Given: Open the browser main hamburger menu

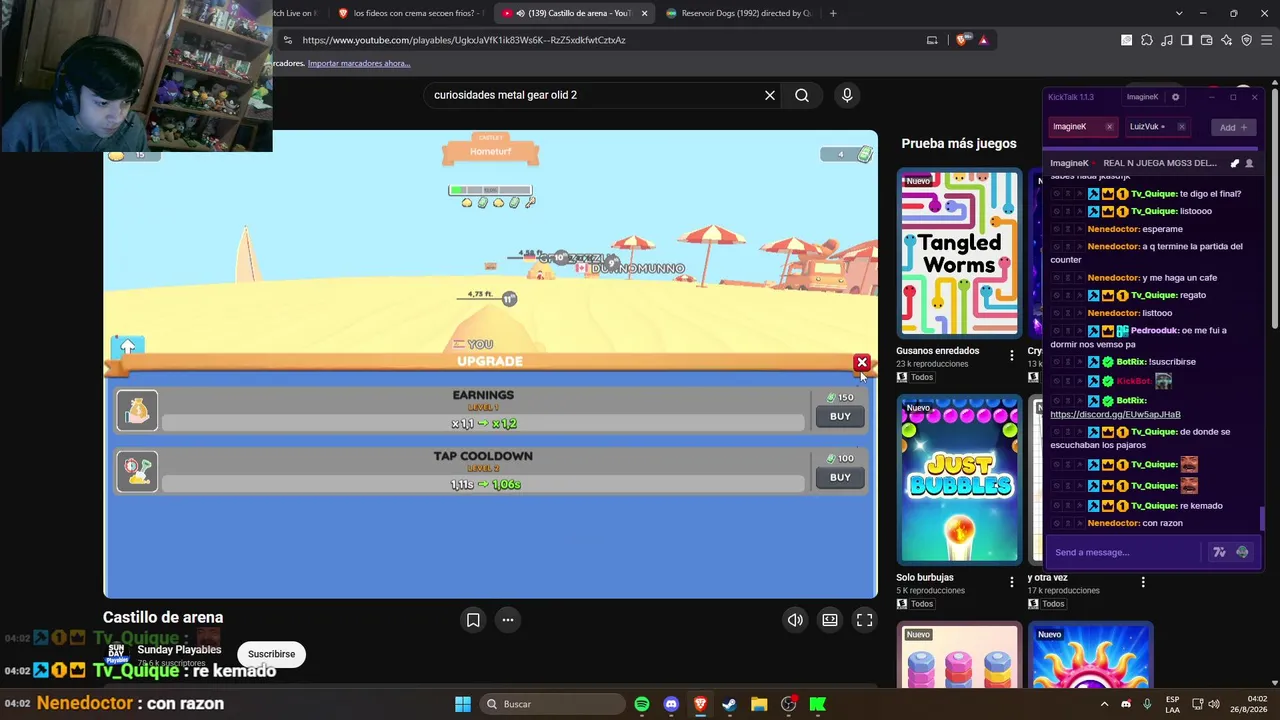Looking at the screenshot, I should click(x=1267, y=40).
